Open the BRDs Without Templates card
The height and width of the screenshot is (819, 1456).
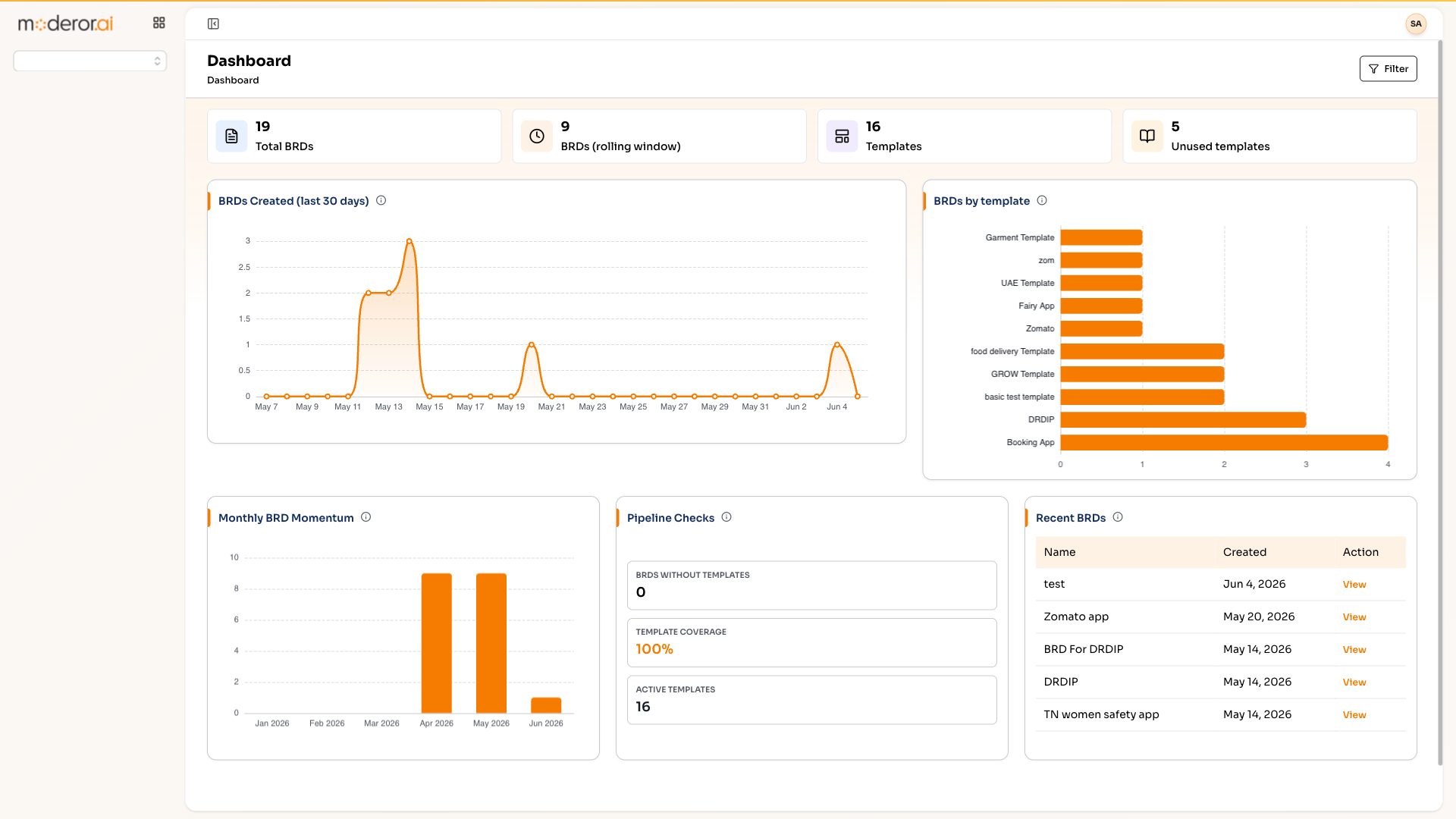tap(811, 585)
